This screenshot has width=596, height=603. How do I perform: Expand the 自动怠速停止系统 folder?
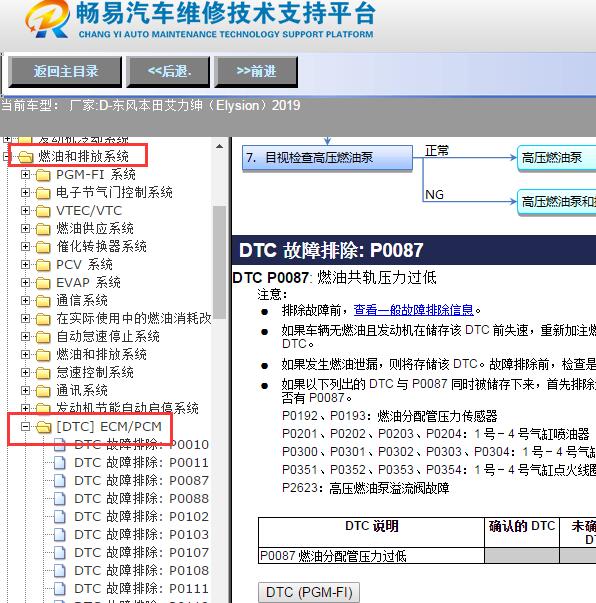click(x=25, y=336)
